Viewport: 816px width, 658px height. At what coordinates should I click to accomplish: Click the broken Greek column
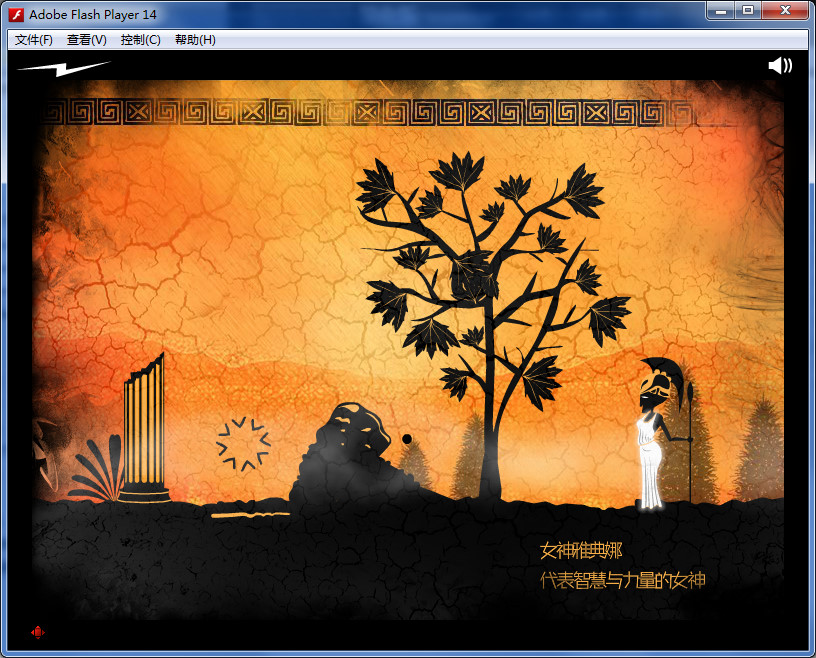tap(144, 429)
